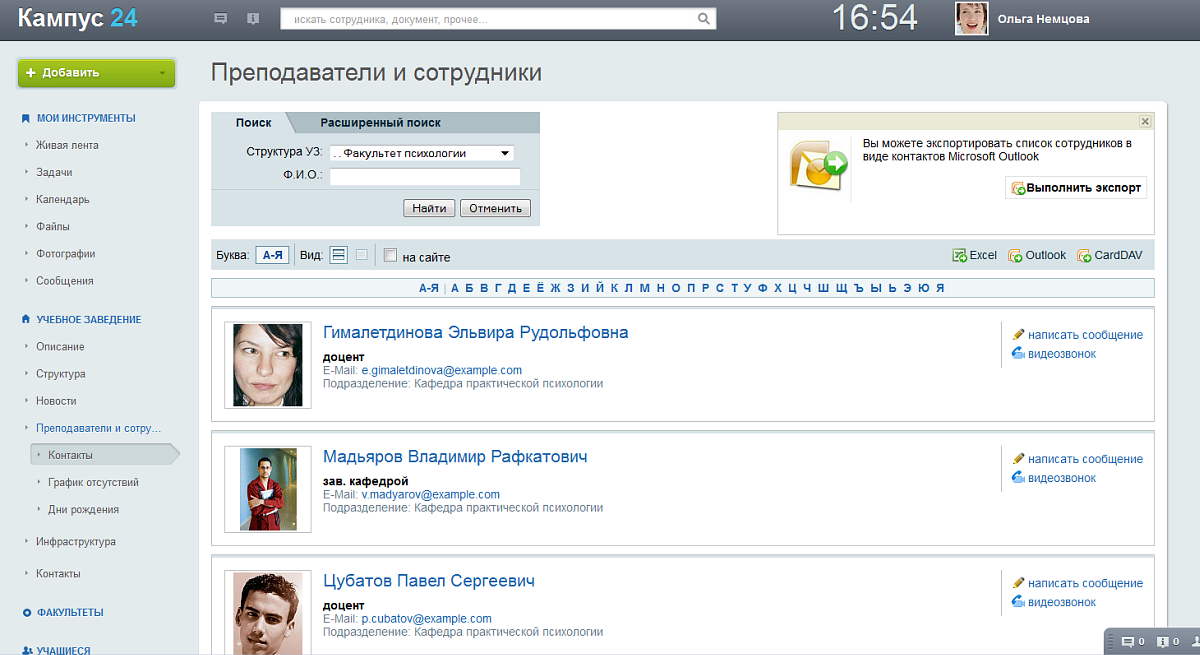Click the Ф.И.О. input field
1200x655 pixels.
425,177
